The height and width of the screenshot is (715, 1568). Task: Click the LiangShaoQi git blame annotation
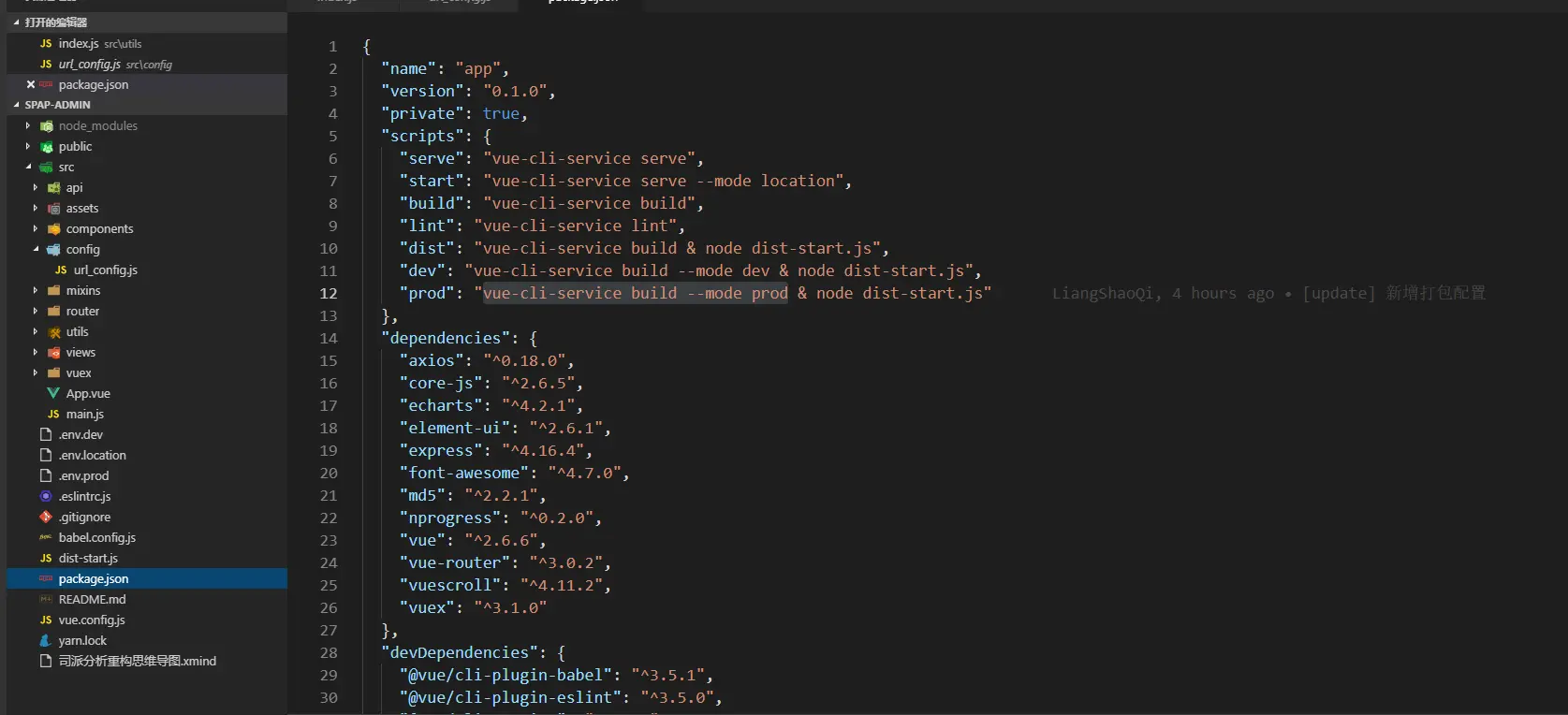[1268, 293]
